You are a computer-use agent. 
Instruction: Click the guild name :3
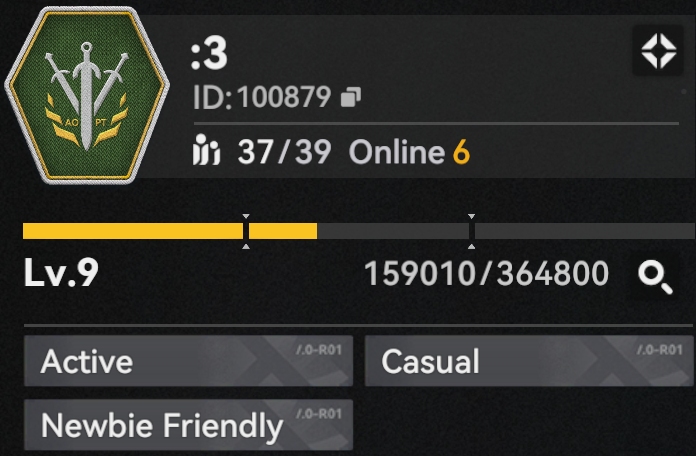[x=209, y=53]
